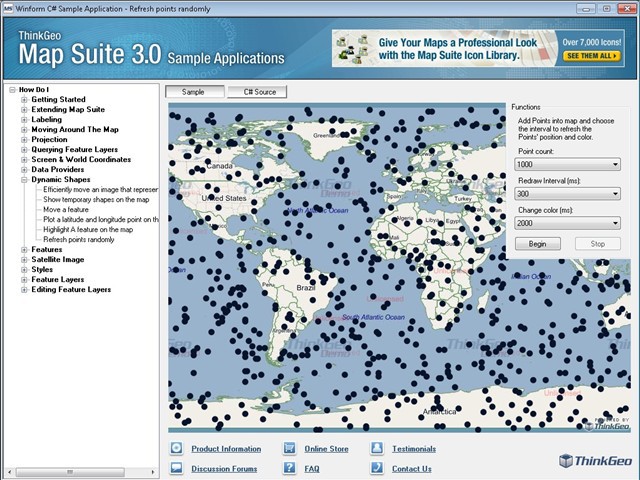Click the Contact Us phone icon
Image resolution: width=640 pixels, height=480 pixels.
[x=377, y=468]
